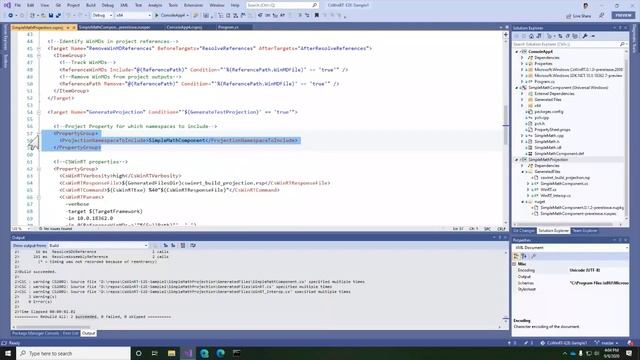This screenshot has height=360, width=640.
Task: Click the Encoding property value Unicode (UTF-8)
Action: pyautogui.click(x=585, y=270)
